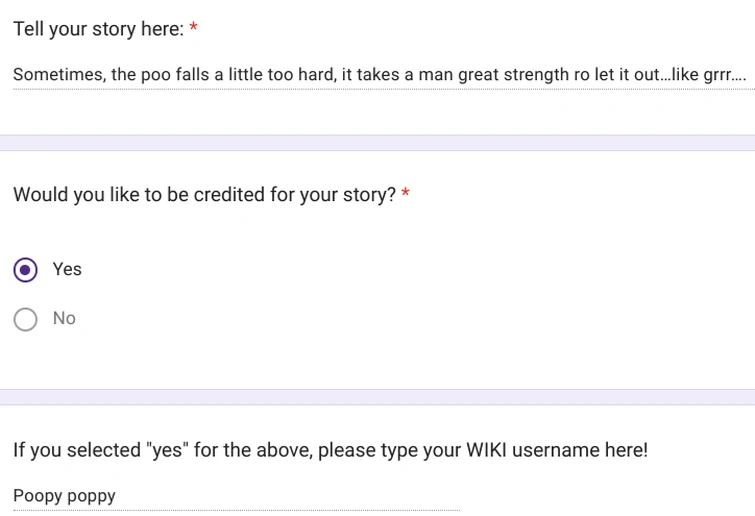This screenshot has height=516, width=755.
Task: Click the "Yes" option label text
Action: click(x=67, y=270)
